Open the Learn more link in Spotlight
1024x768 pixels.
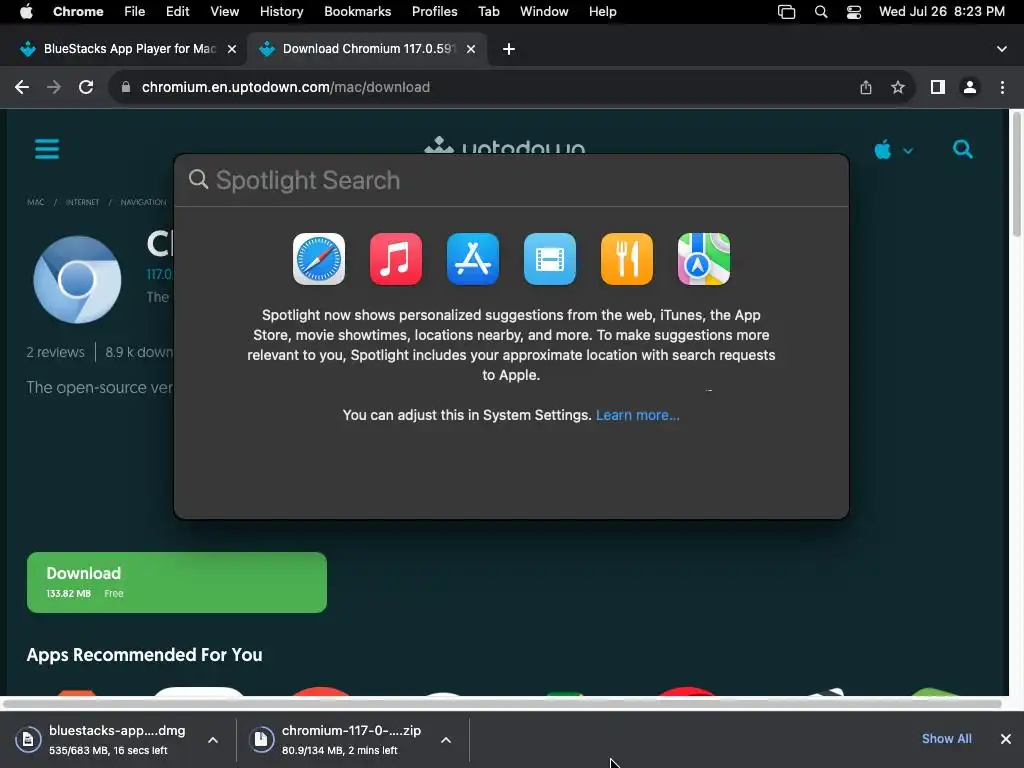coord(637,415)
